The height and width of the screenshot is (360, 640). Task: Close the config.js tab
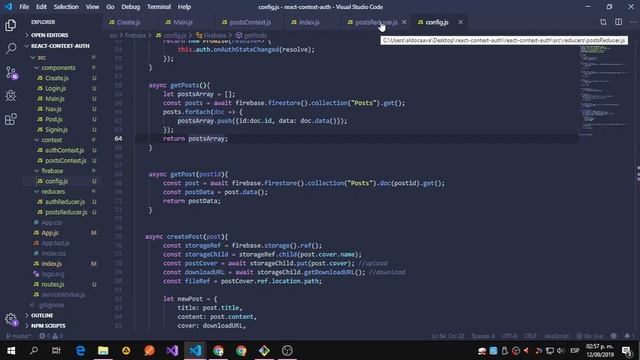[460, 22]
